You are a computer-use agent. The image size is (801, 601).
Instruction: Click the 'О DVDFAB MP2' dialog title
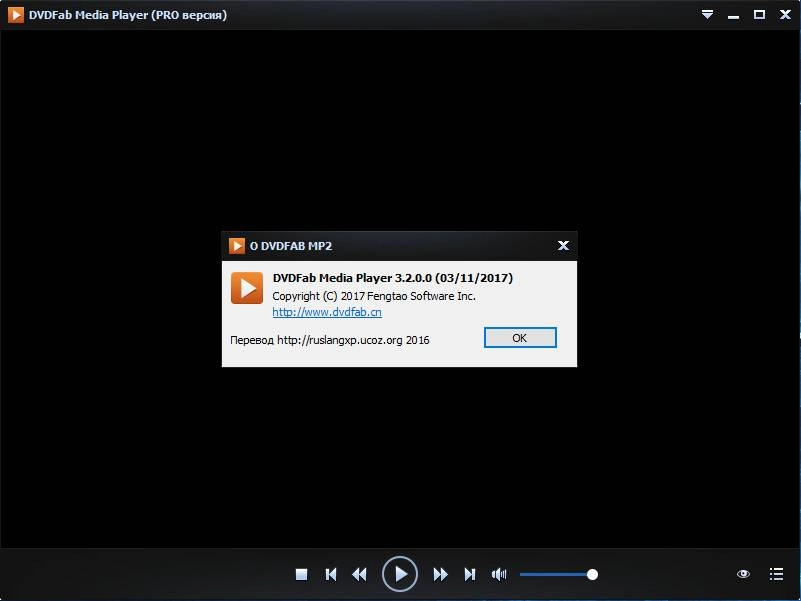[291, 246]
